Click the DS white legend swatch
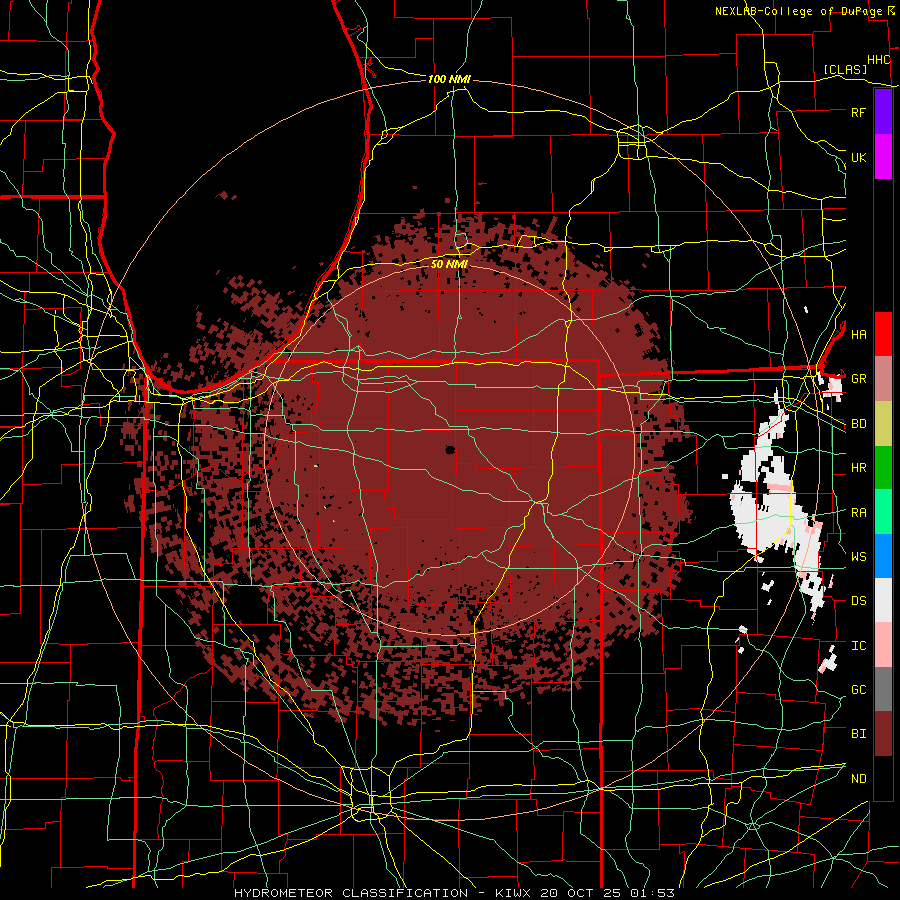Viewport: 900px width, 900px height. pos(883,600)
